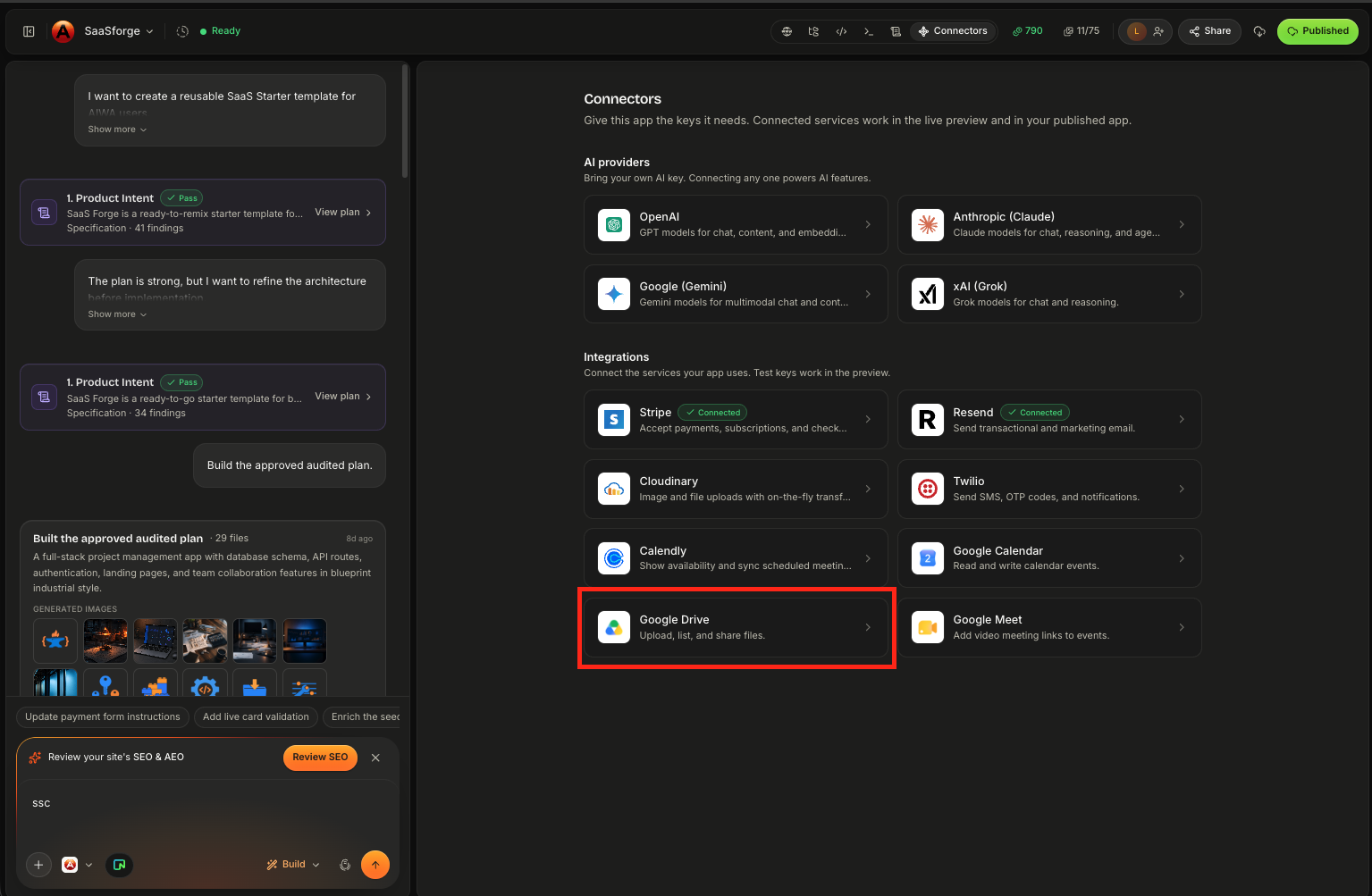This screenshot has height=896, width=1372.
Task: Open View plan for 34 findings spec
Action: pos(343,397)
